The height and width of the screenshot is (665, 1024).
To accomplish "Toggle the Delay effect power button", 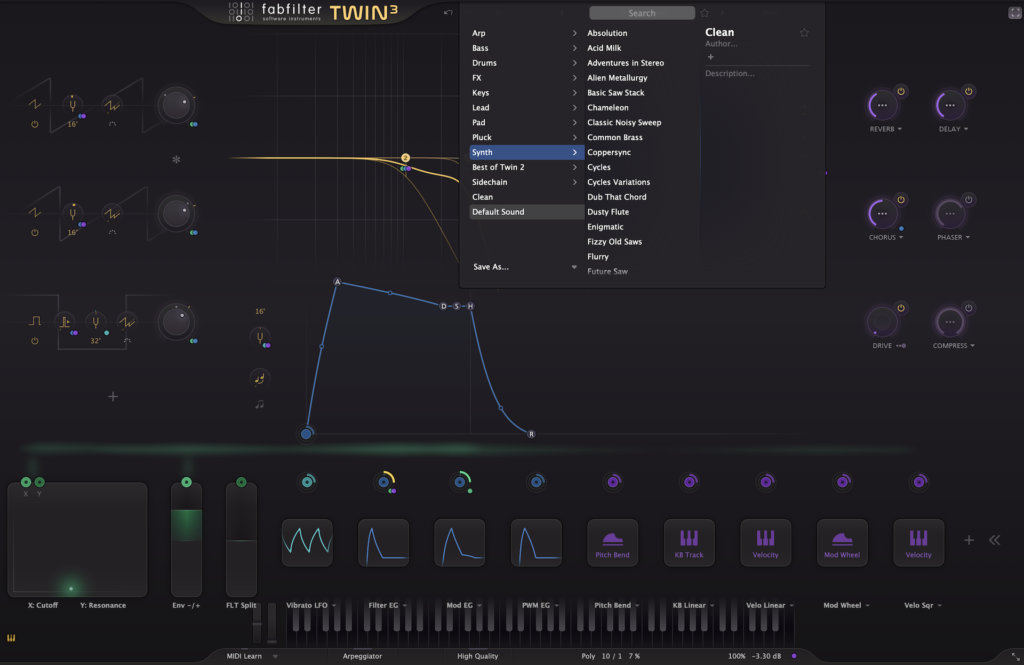I will click(968, 91).
